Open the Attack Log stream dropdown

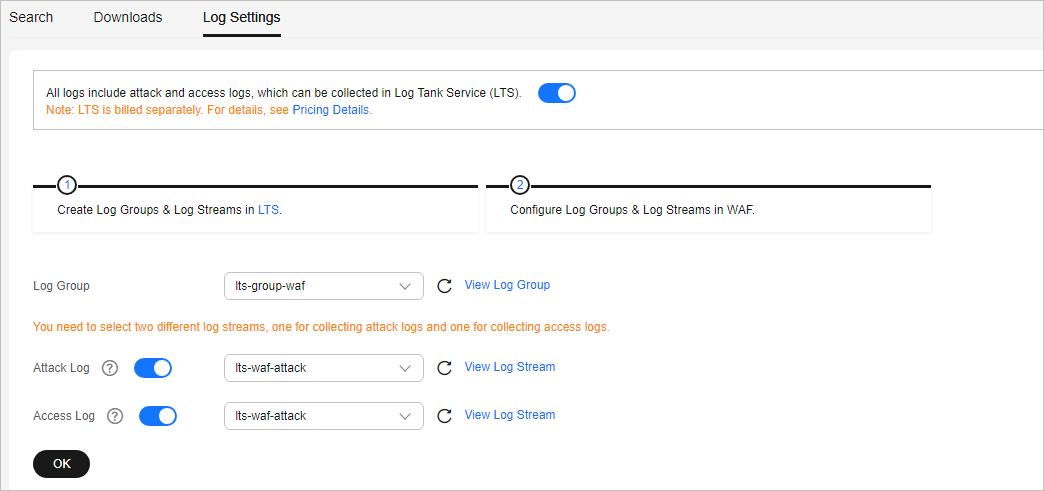[324, 368]
